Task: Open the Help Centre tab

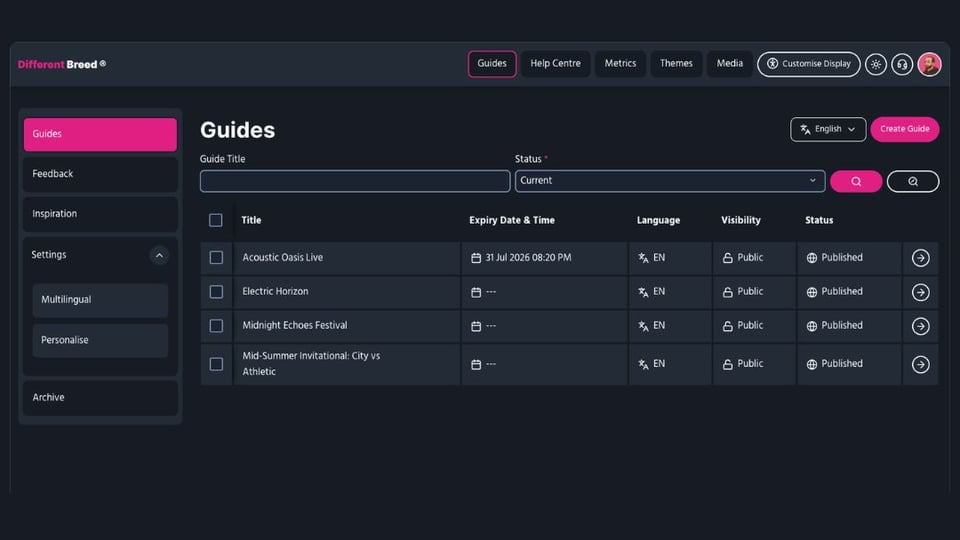Action: point(555,64)
